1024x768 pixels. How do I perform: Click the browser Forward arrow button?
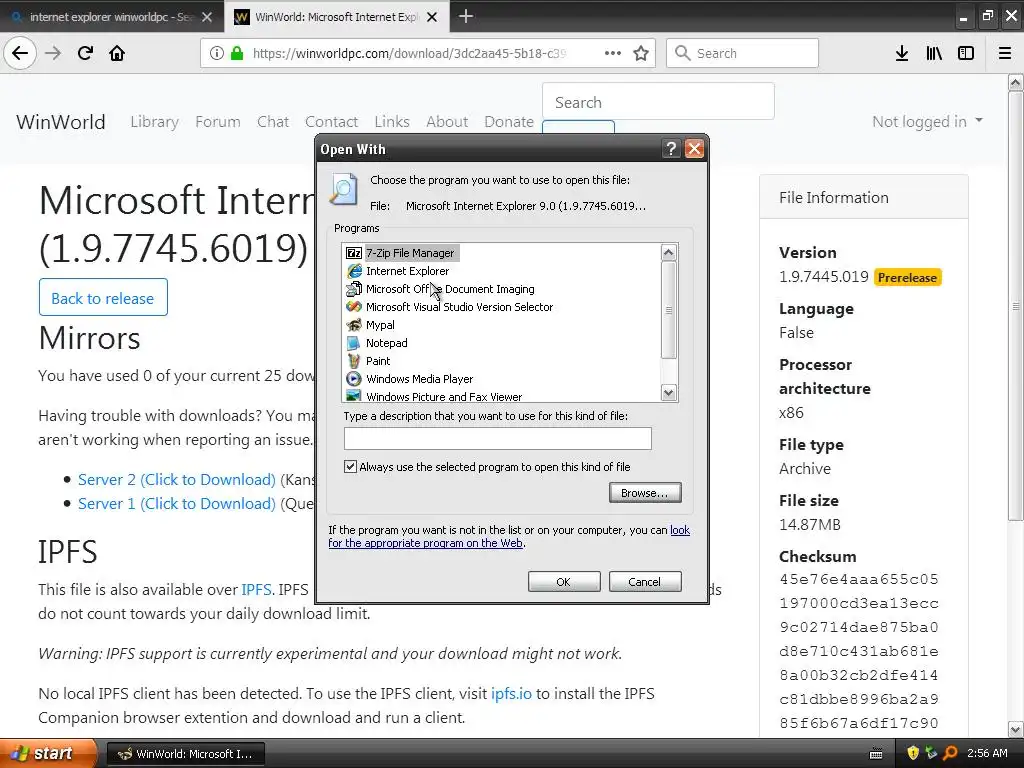coord(53,53)
